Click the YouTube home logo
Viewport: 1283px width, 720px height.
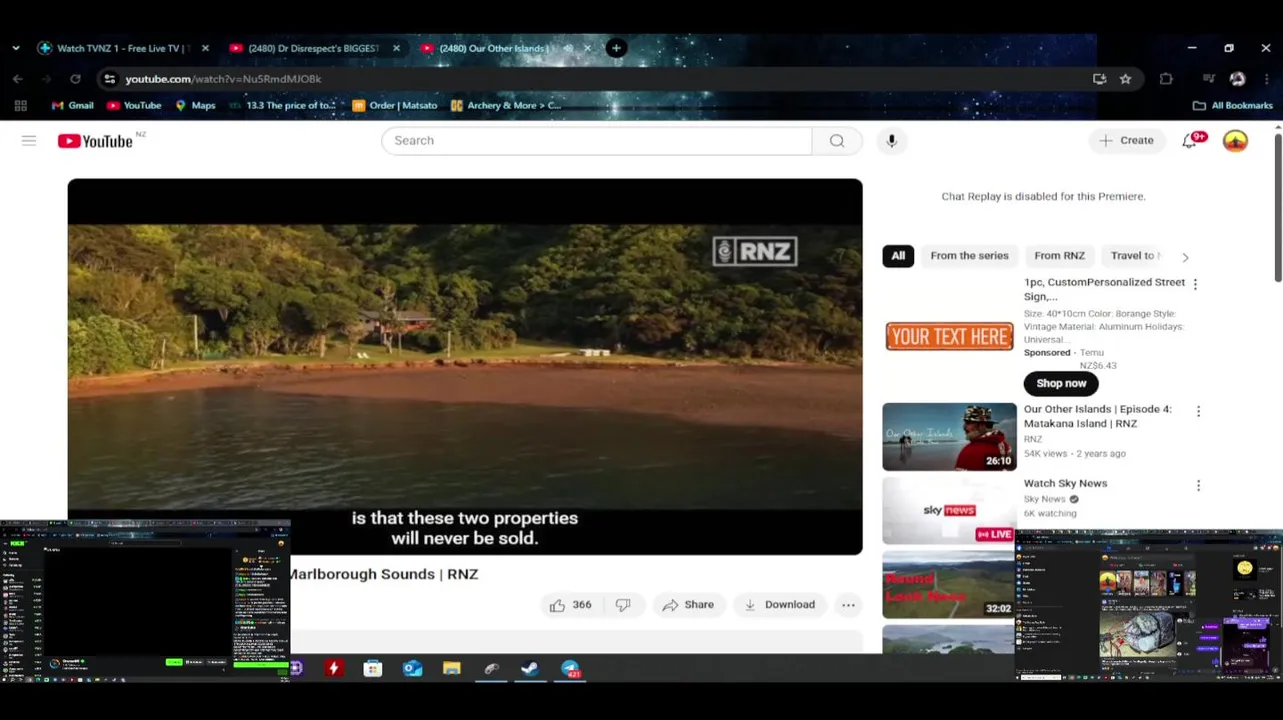click(x=95, y=141)
